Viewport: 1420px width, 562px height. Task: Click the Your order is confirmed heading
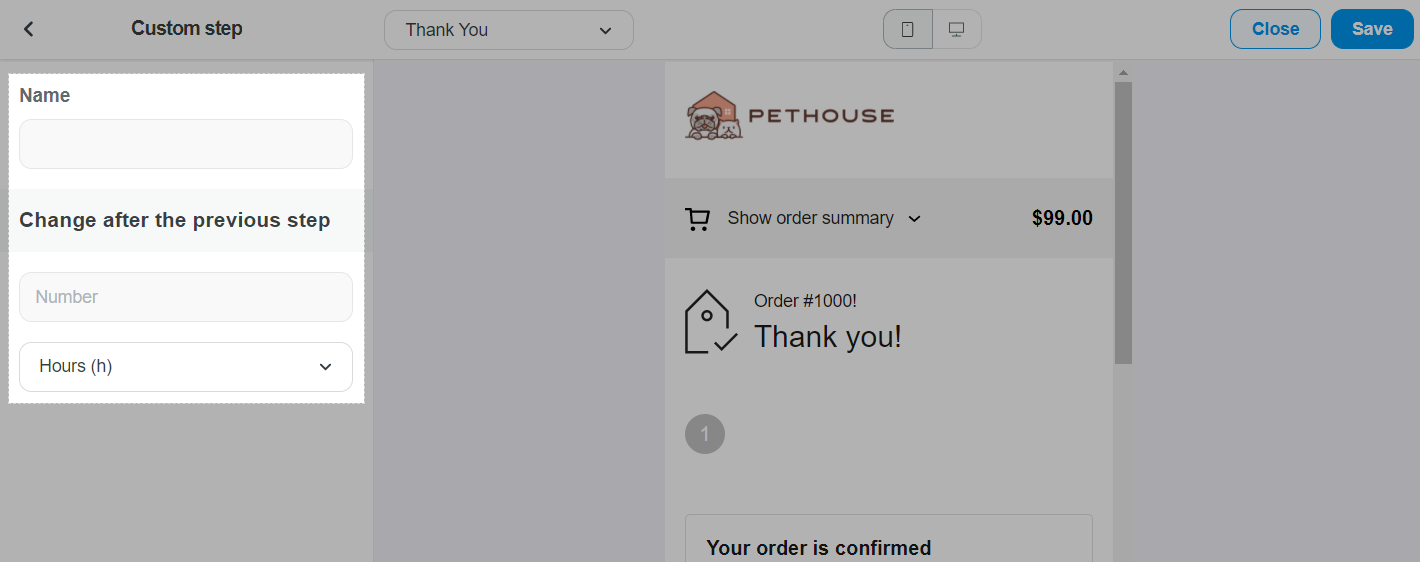818,548
